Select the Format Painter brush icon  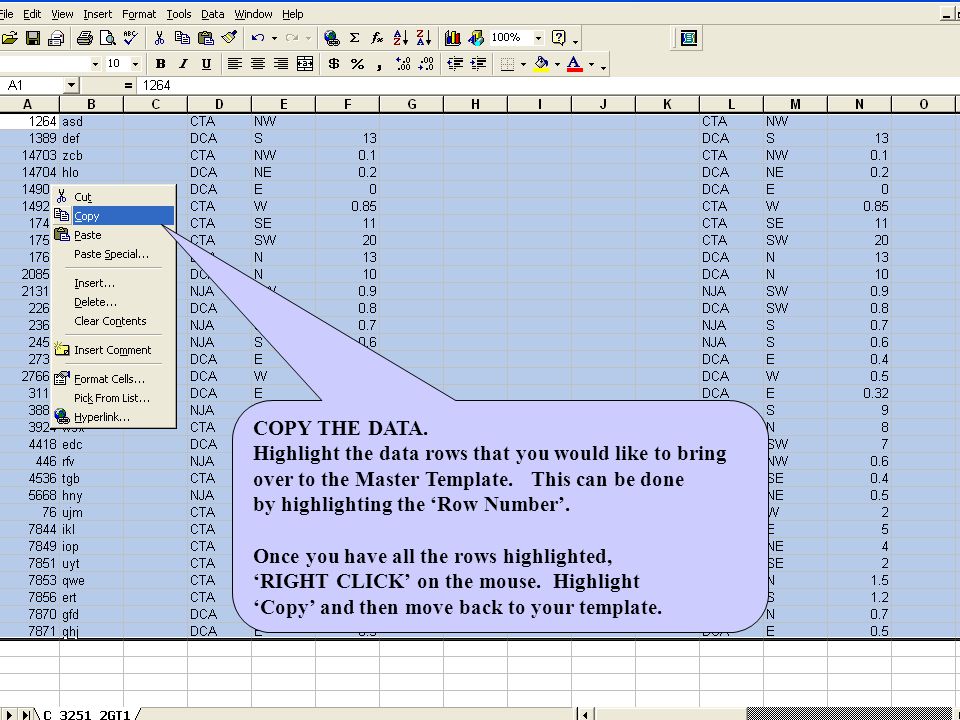click(x=229, y=38)
